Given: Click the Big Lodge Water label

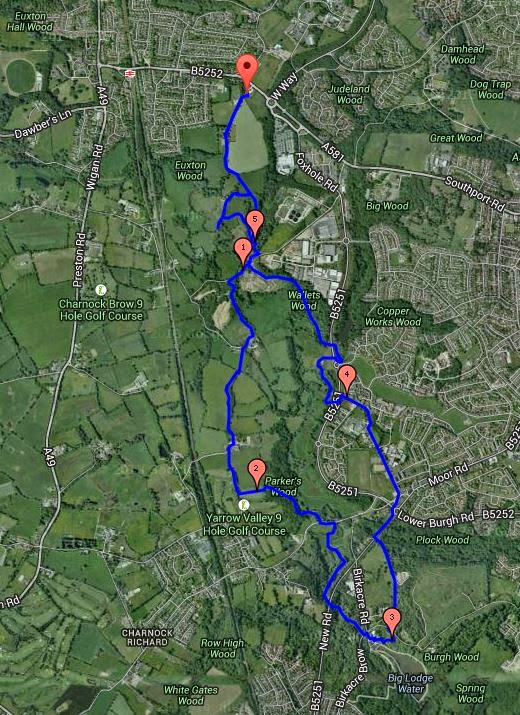Looking at the screenshot, I should [410, 683].
